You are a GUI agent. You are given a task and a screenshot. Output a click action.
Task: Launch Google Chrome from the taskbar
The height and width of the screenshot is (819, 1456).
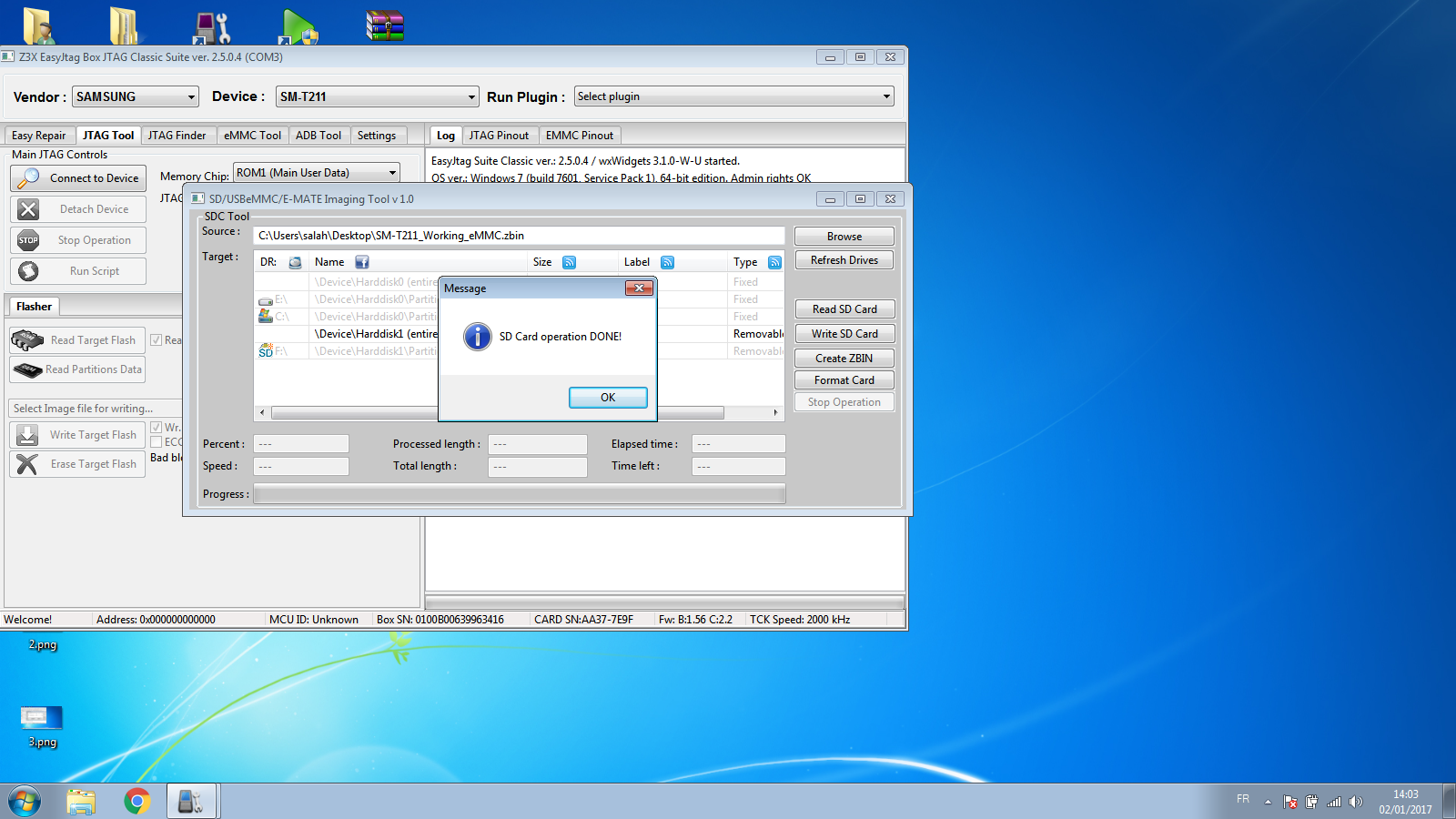pyautogui.click(x=137, y=801)
